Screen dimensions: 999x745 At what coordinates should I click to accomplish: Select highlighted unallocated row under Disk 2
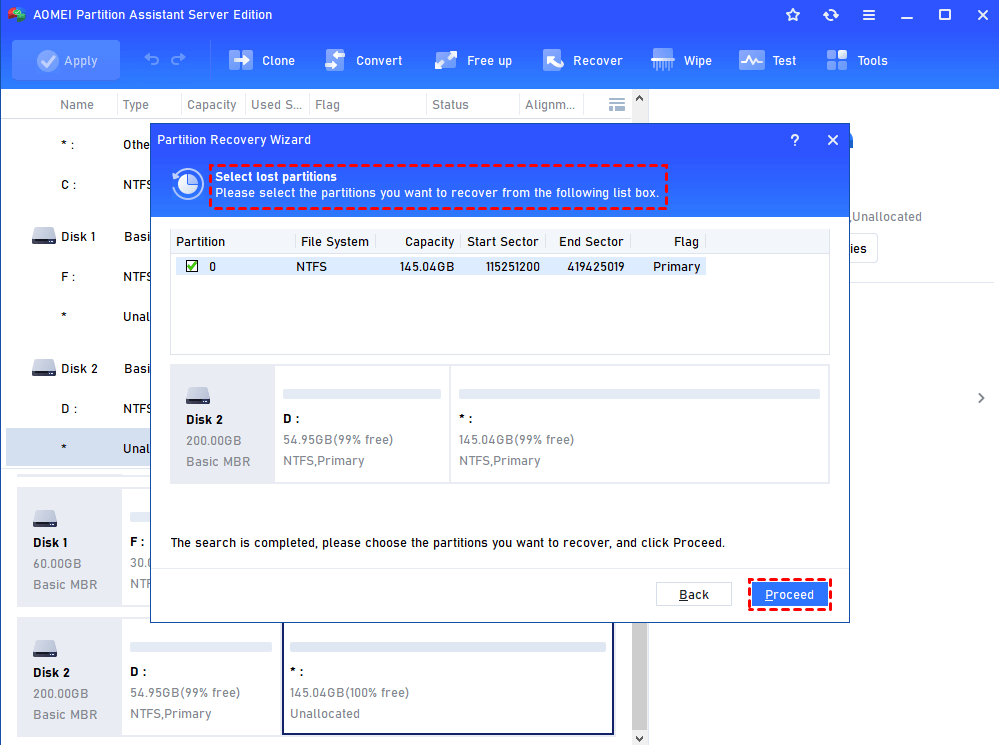point(78,447)
